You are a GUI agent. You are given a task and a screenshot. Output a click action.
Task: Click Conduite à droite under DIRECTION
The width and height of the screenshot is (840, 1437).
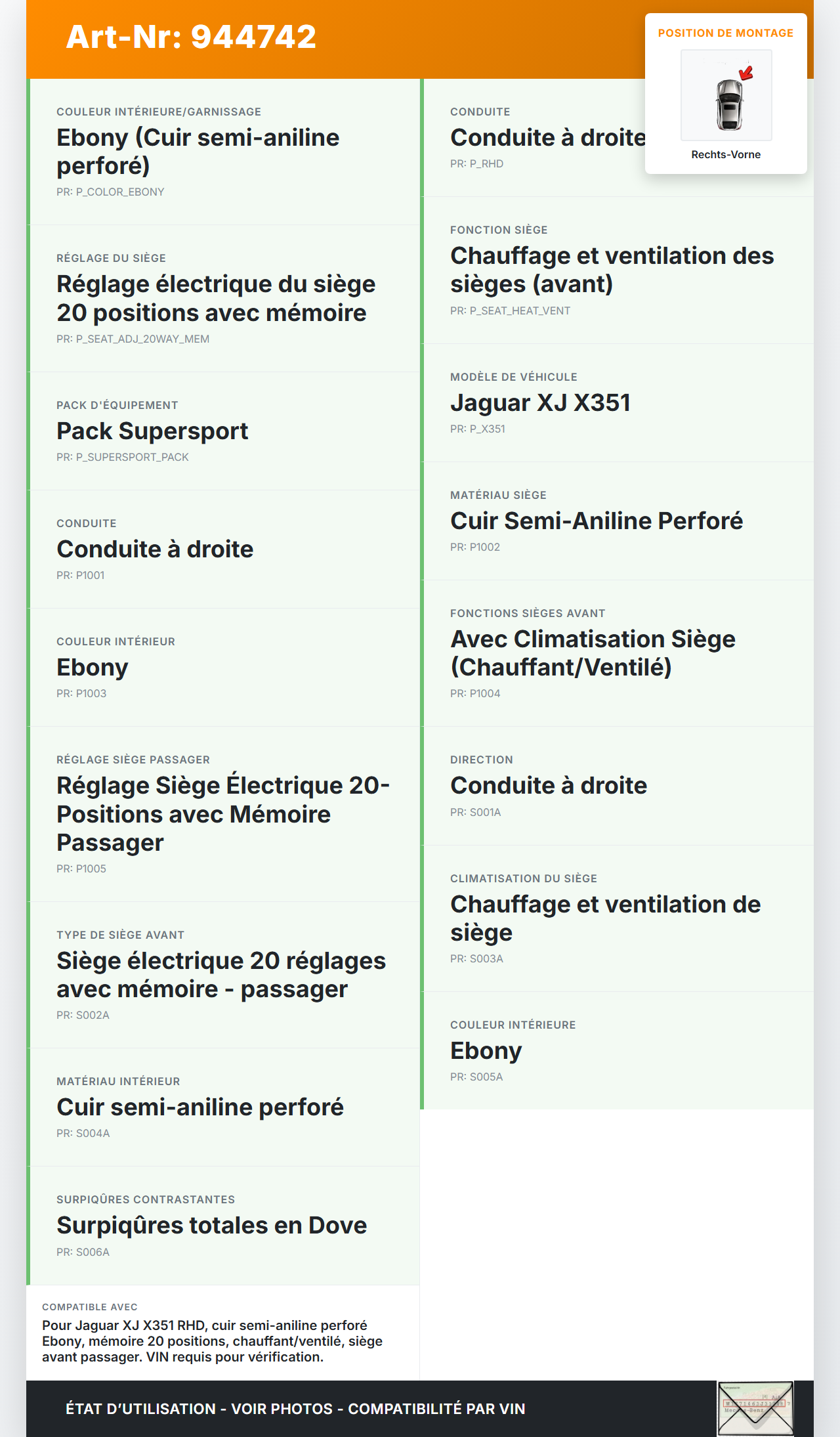pos(548,786)
